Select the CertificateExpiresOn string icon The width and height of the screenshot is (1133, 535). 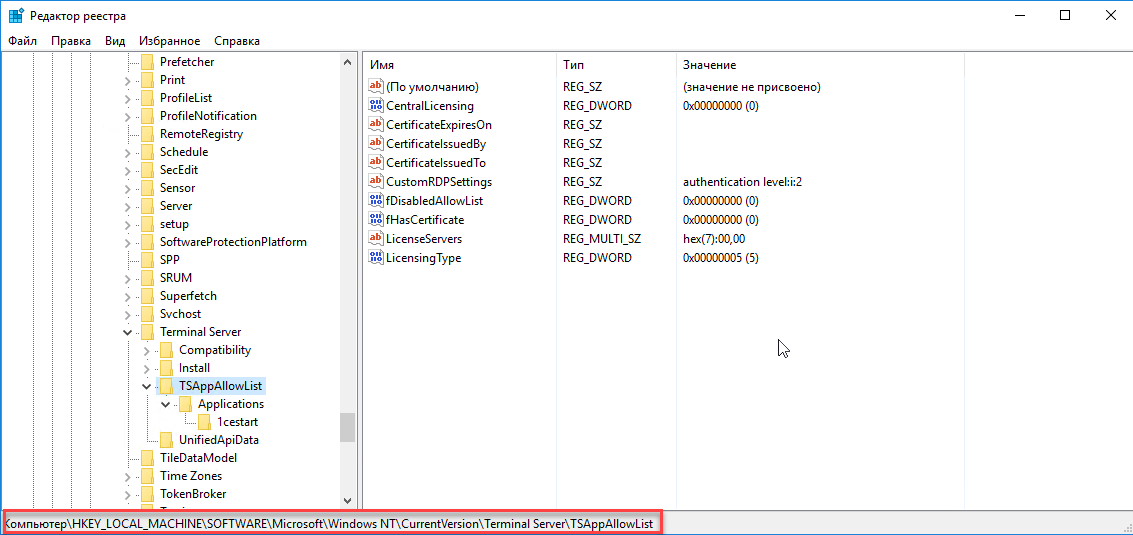click(x=376, y=124)
